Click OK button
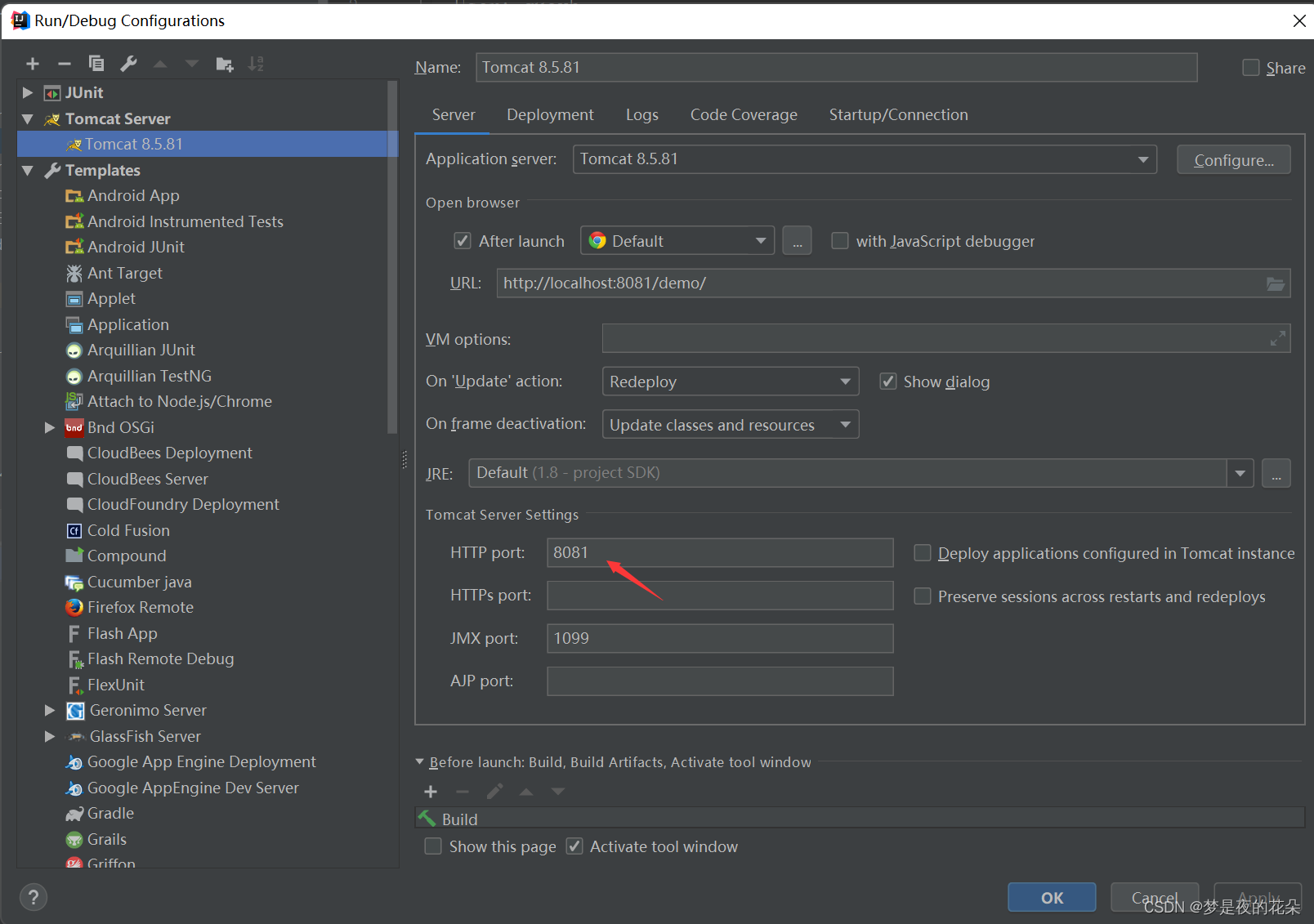This screenshot has width=1314, height=924. point(1052,898)
